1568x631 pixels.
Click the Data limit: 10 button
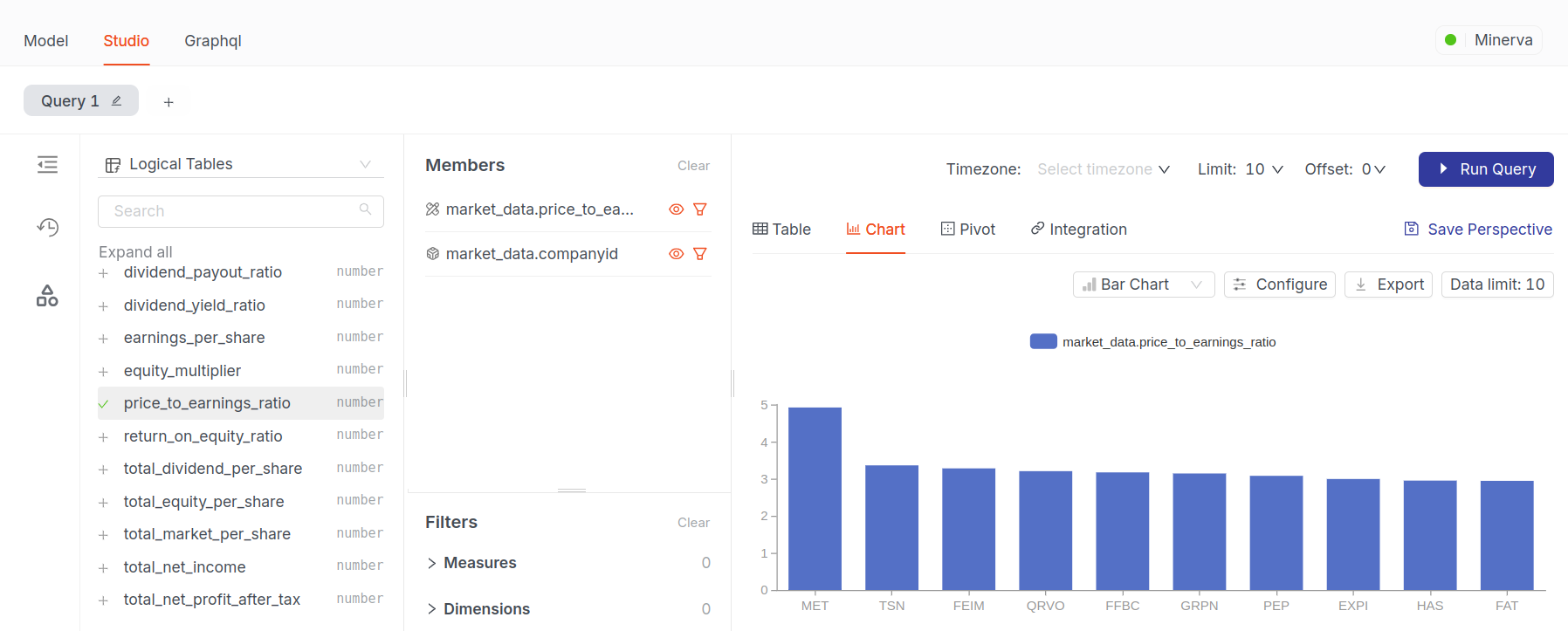coord(1497,285)
